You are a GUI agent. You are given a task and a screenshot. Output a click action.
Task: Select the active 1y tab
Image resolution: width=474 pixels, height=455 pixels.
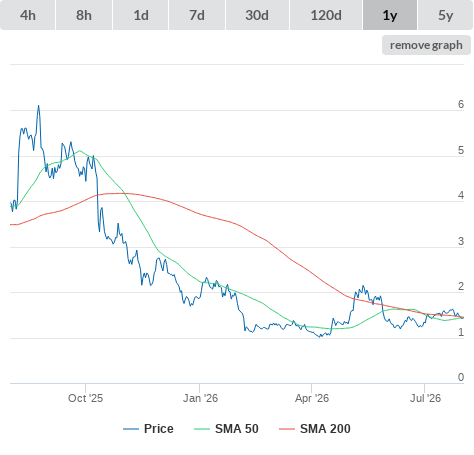click(390, 15)
